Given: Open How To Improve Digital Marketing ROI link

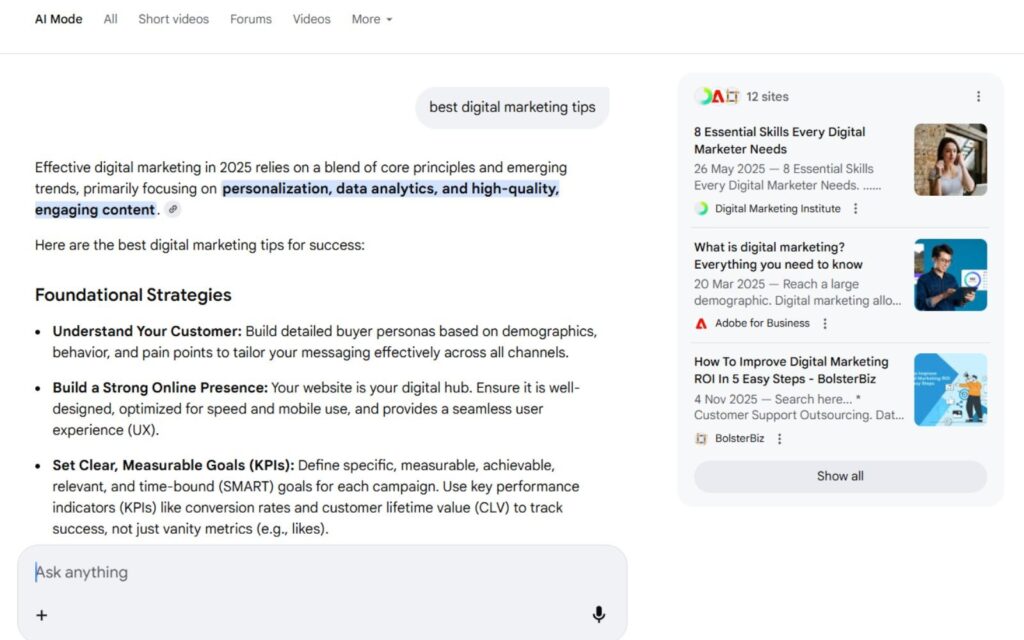Looking at the screenshot, I should coord(791,371).
